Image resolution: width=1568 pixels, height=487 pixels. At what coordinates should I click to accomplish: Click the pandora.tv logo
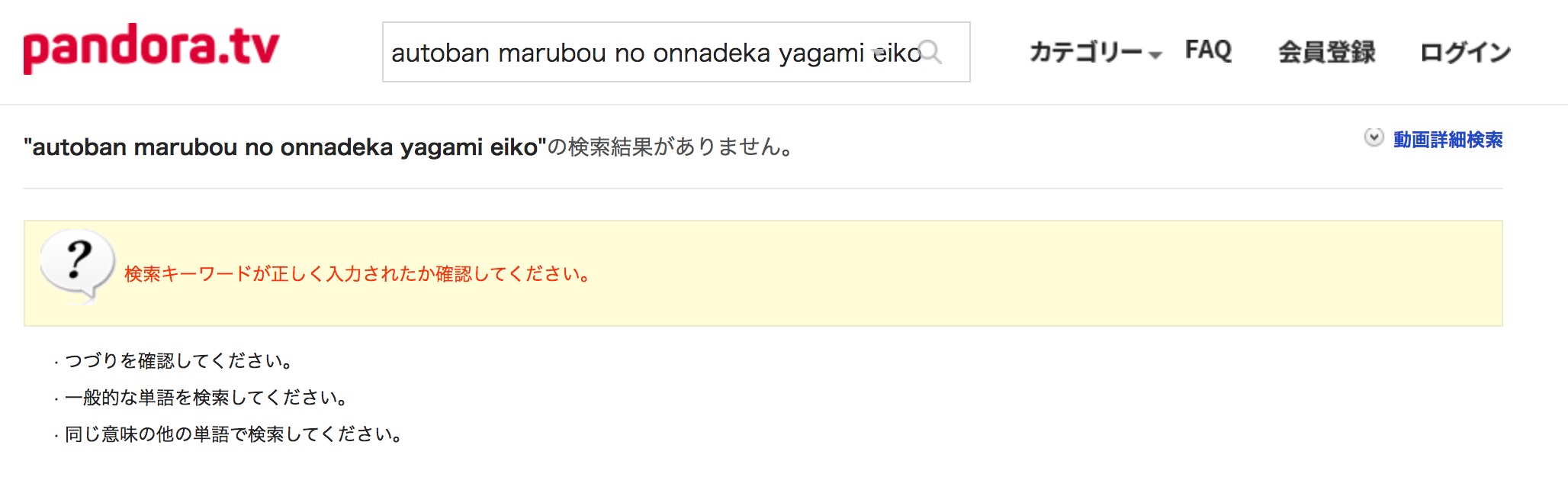(151, 48)
